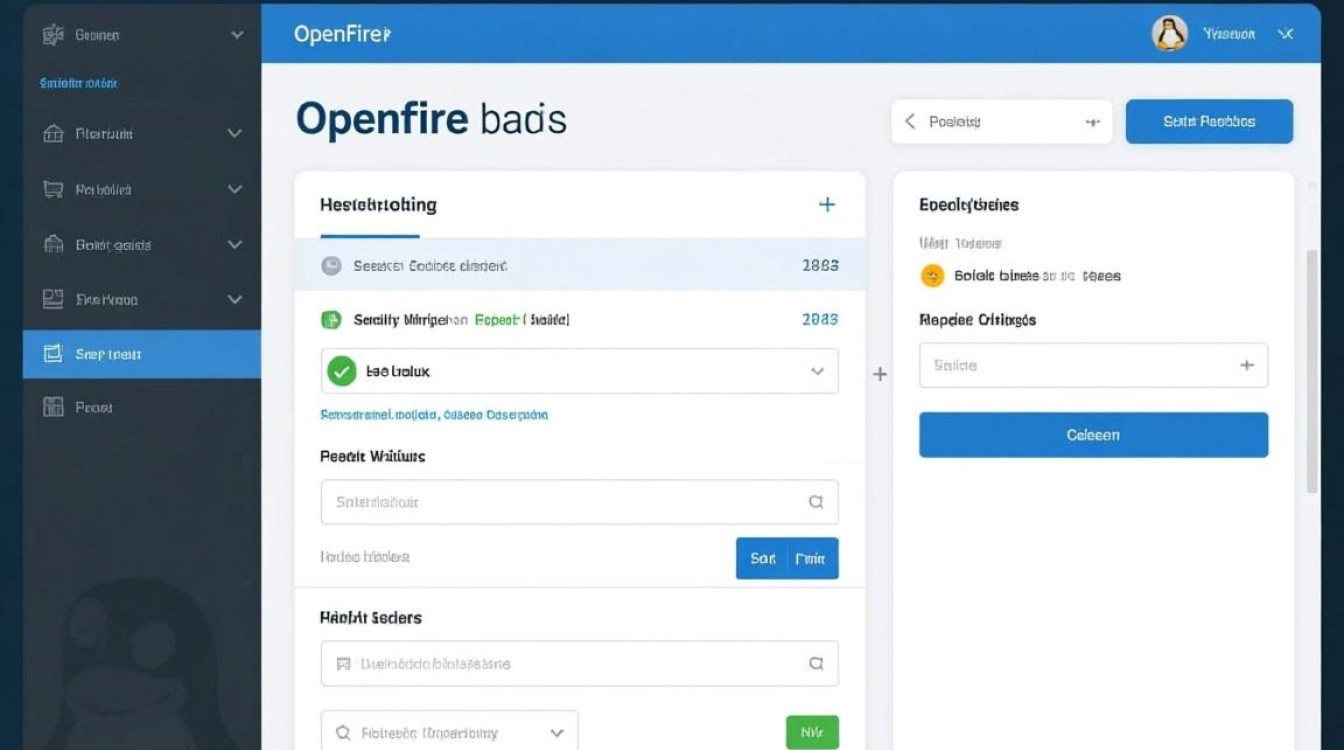
Task: Click the blue 'Celeeen' button
Action: [1093, 434]
